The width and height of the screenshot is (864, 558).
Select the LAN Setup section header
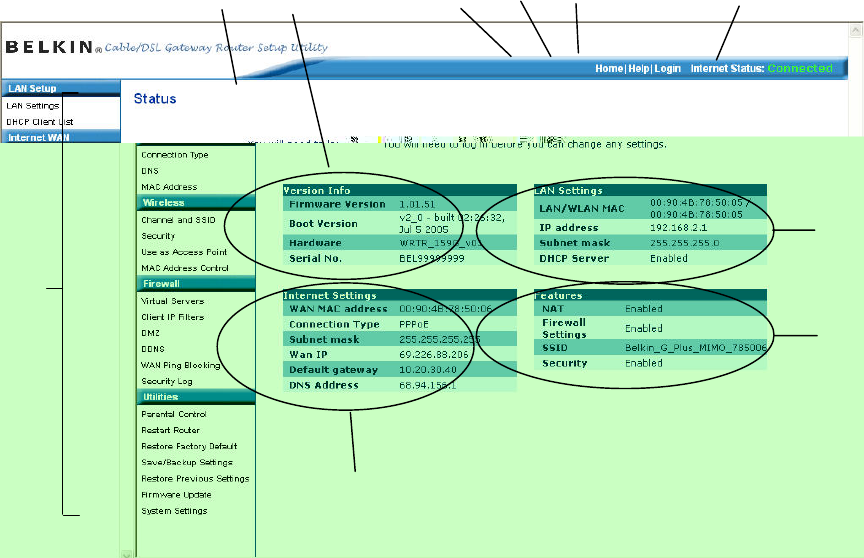point(61,88)
